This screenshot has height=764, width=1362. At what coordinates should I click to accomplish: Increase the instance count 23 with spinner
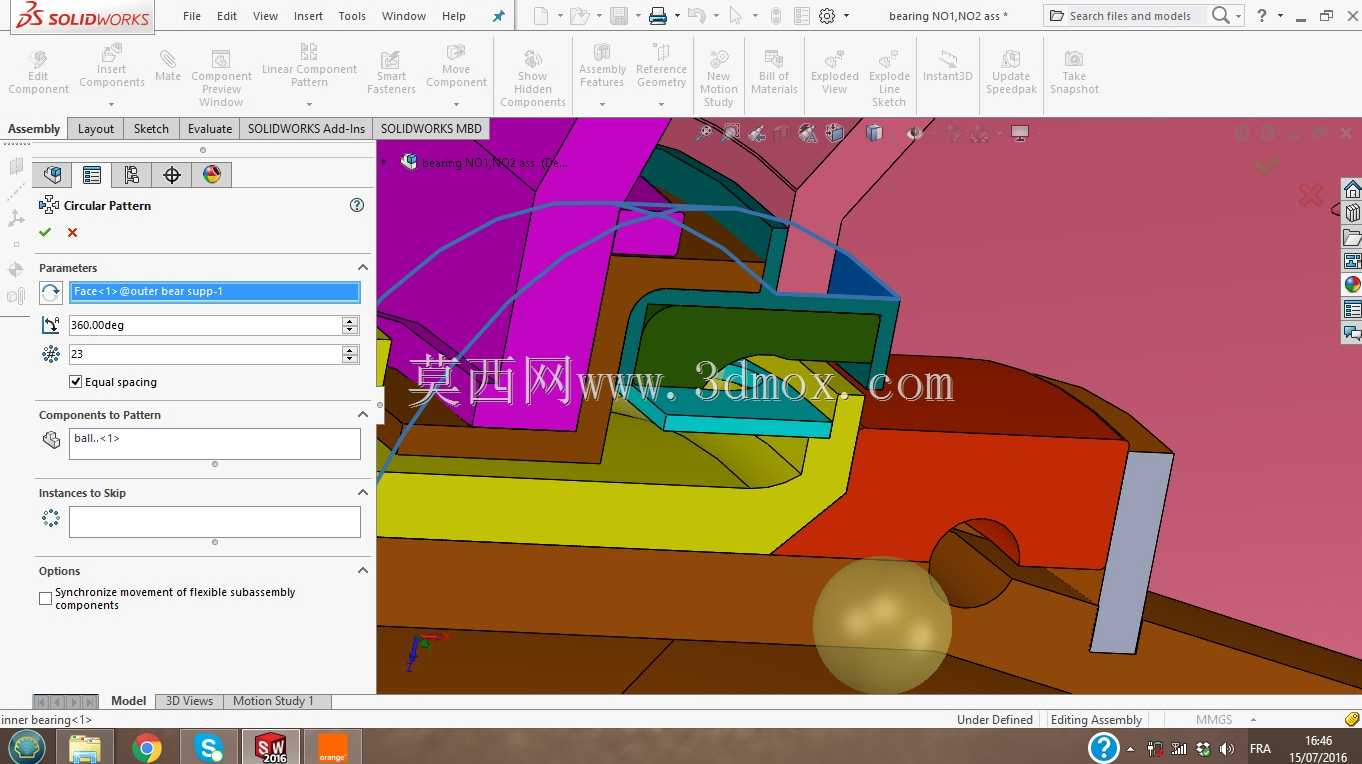pyautogui.click(x=350, y=350)
